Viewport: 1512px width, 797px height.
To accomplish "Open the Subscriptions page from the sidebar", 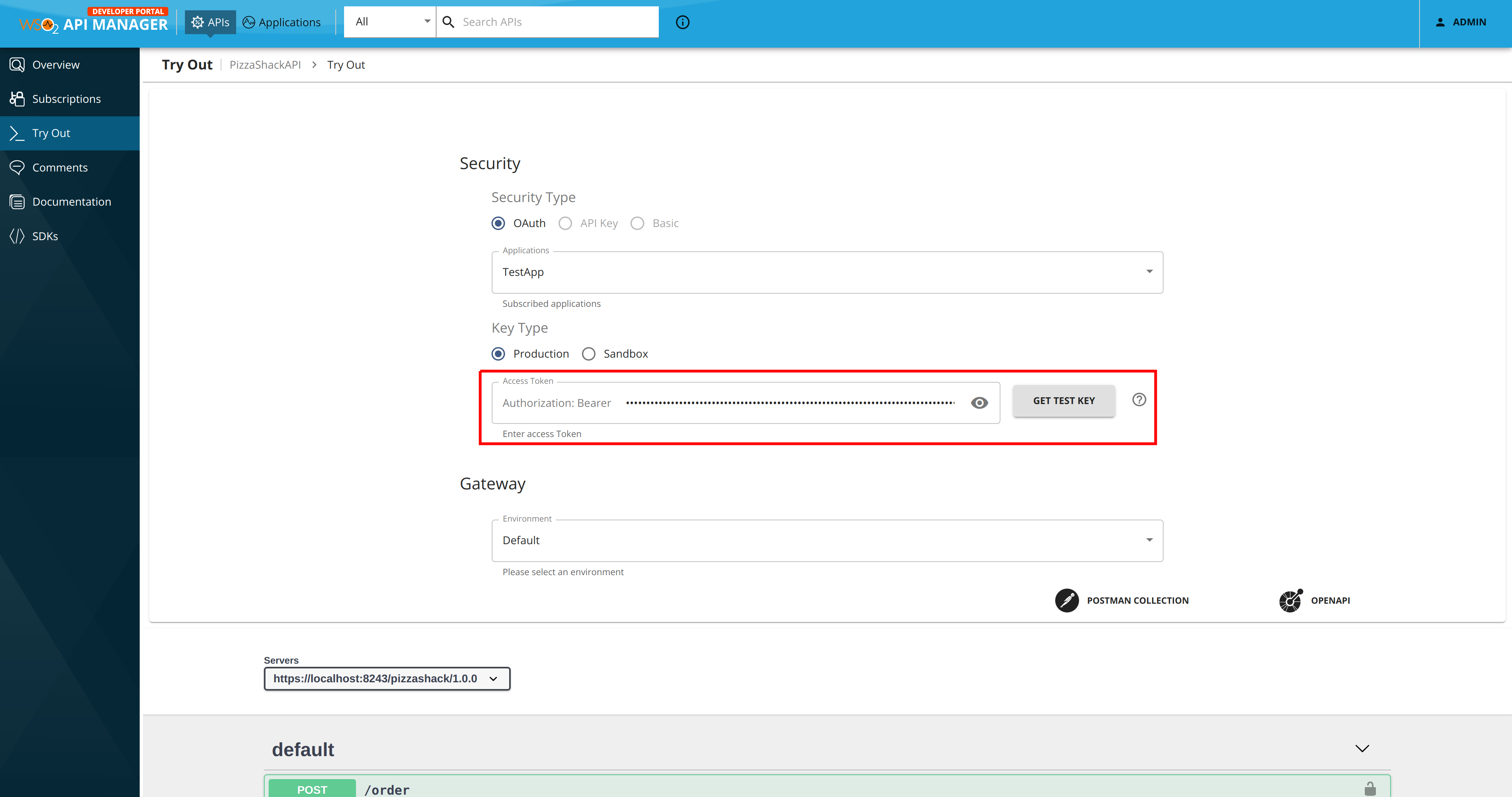I will coord(66,98).
